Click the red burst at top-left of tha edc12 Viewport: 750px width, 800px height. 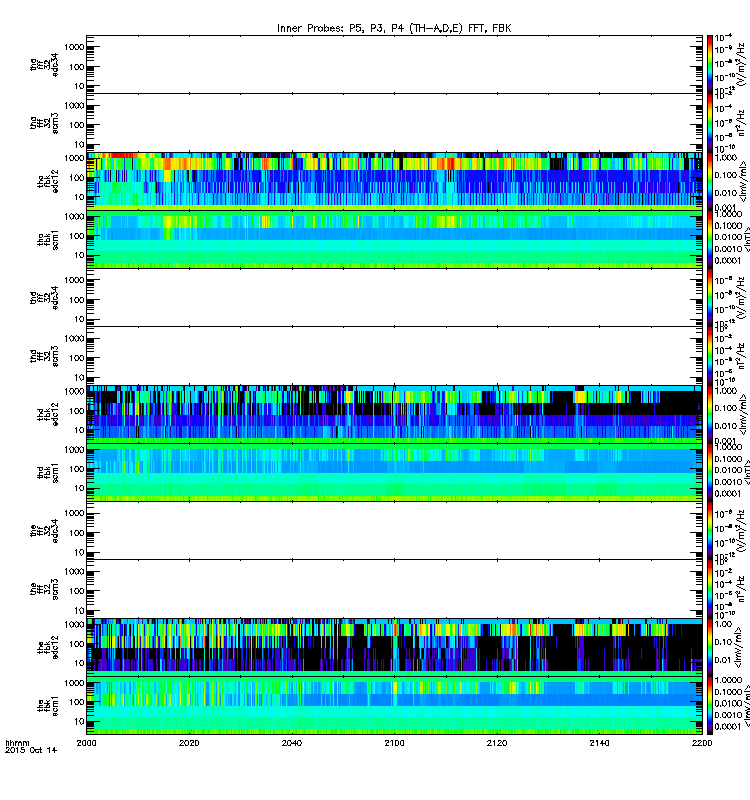coord(121,155)
